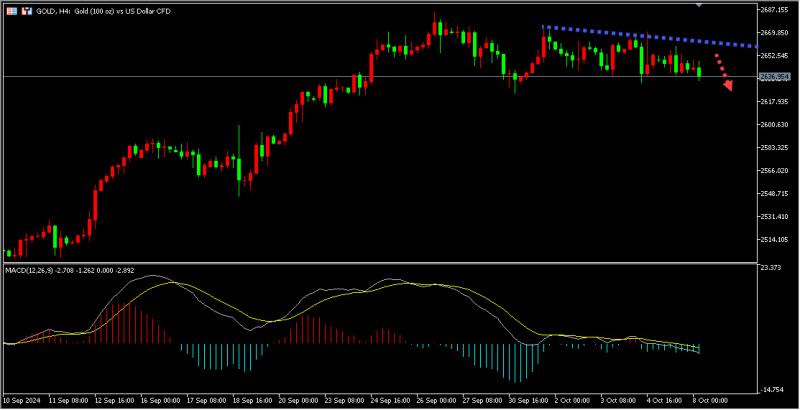800x410 pixels.
Task: Click the 4 Oct 16:00 time label
Action: click(x=666, y=401)
